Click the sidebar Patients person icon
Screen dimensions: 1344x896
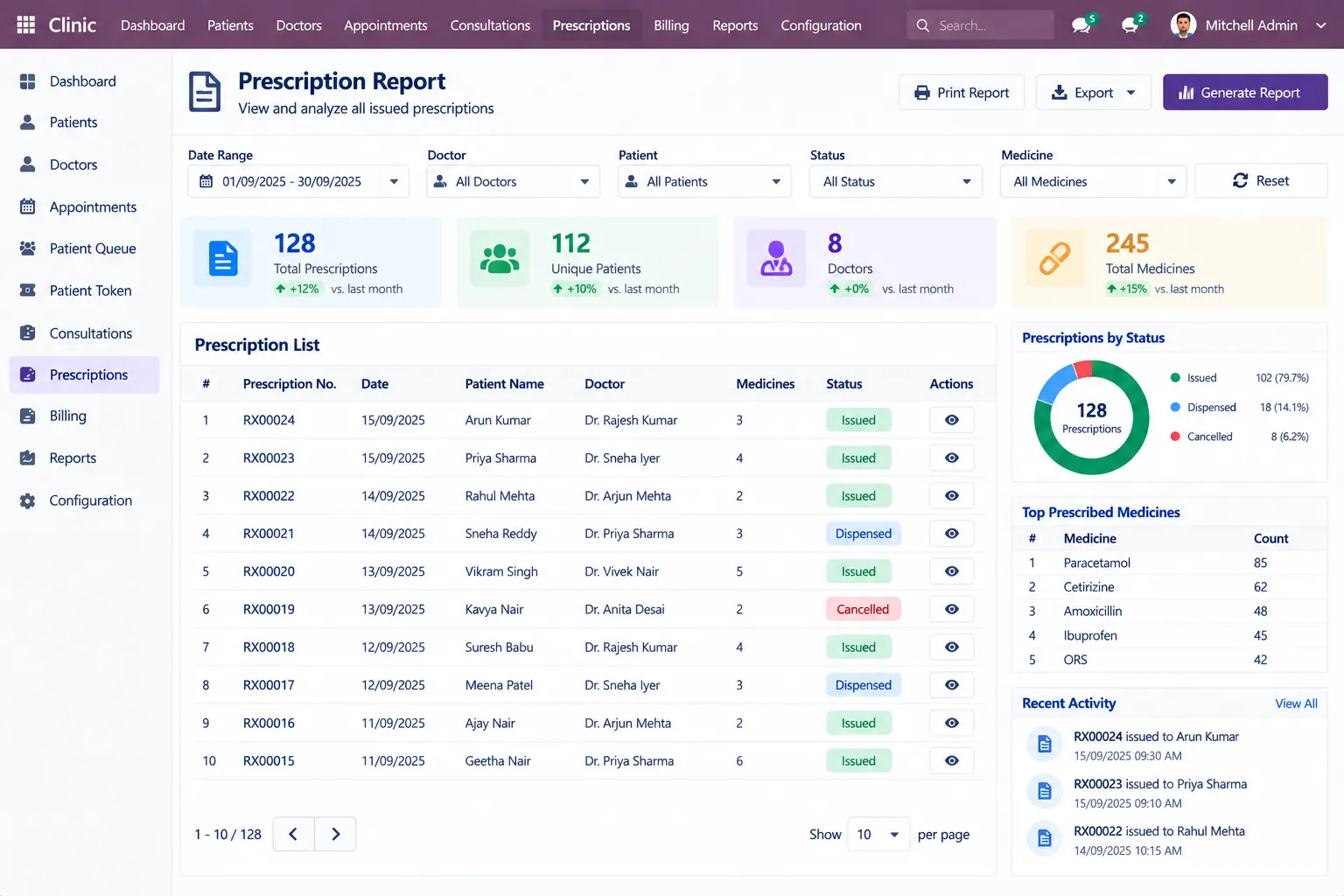28,122
